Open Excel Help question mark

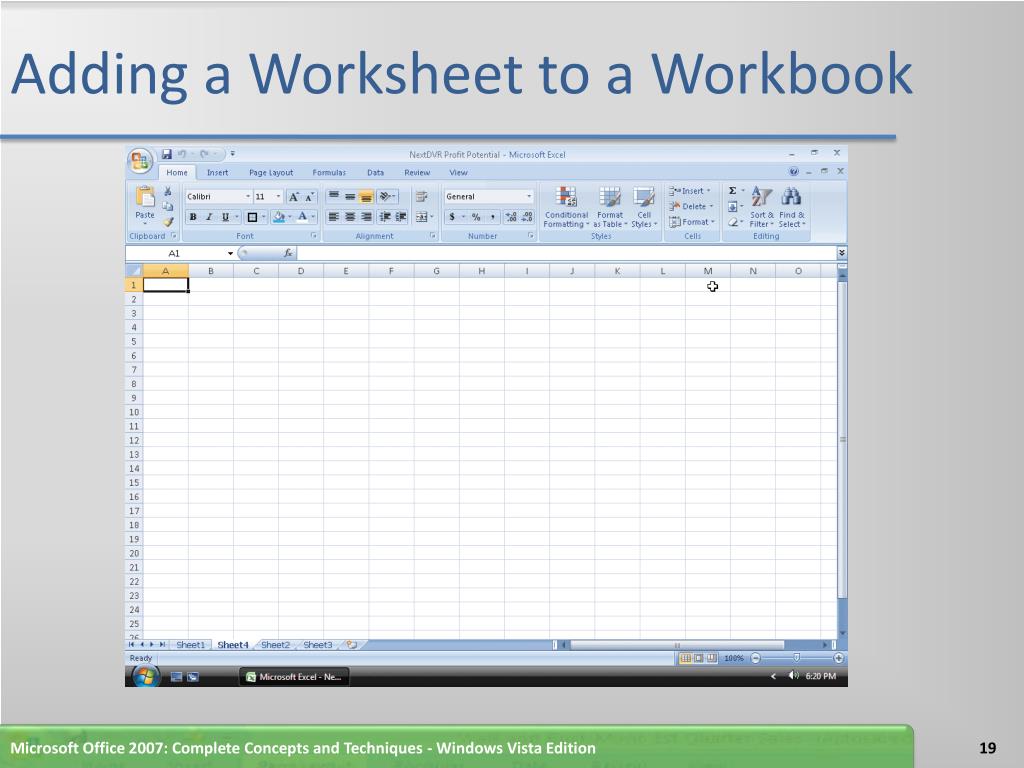pyautogui.click(x=793, y=172)
